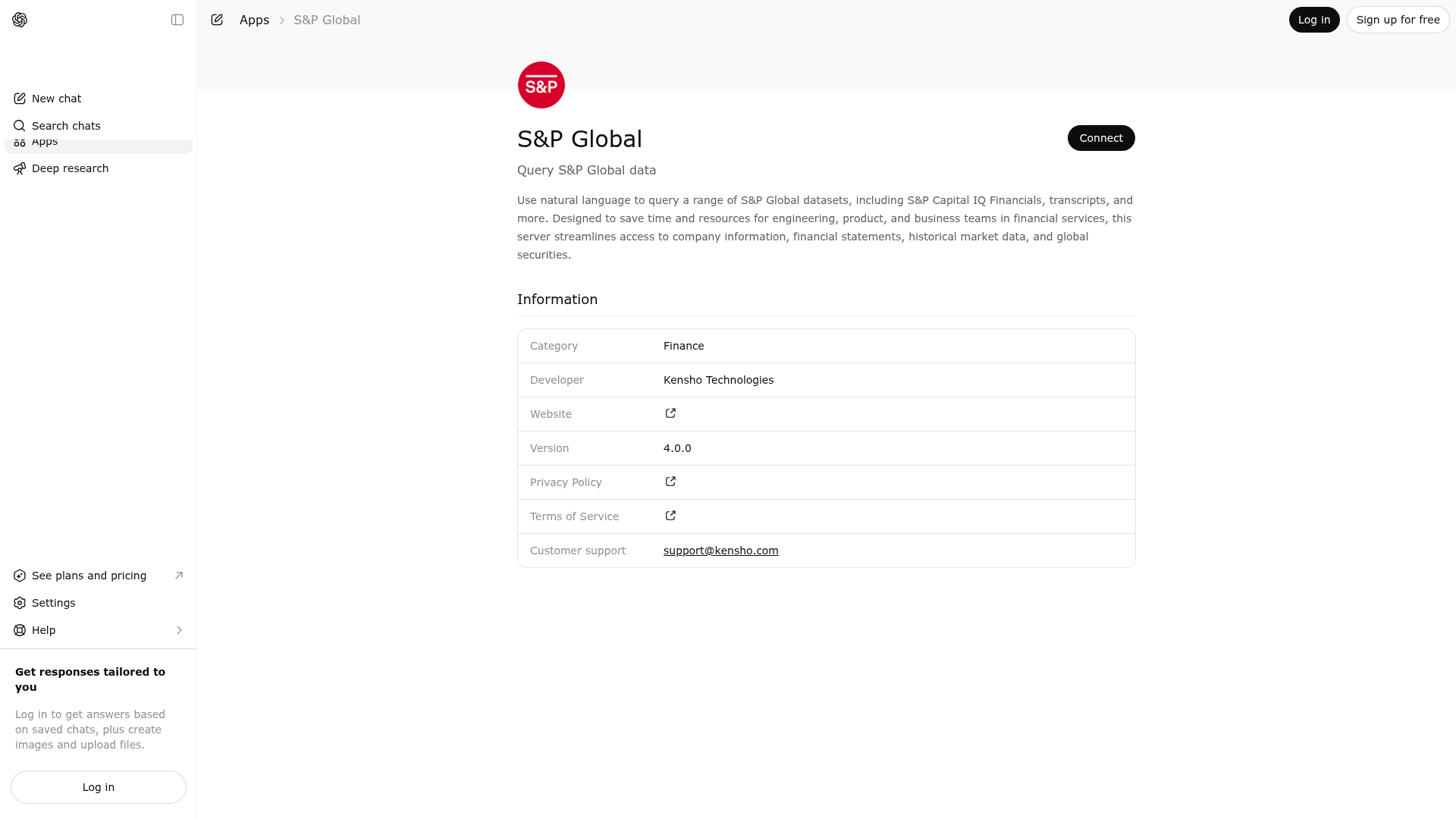The image size is (1456, 819).
Task: Click the ChatGPT logo icon
Action: click(x=20, y=20)
